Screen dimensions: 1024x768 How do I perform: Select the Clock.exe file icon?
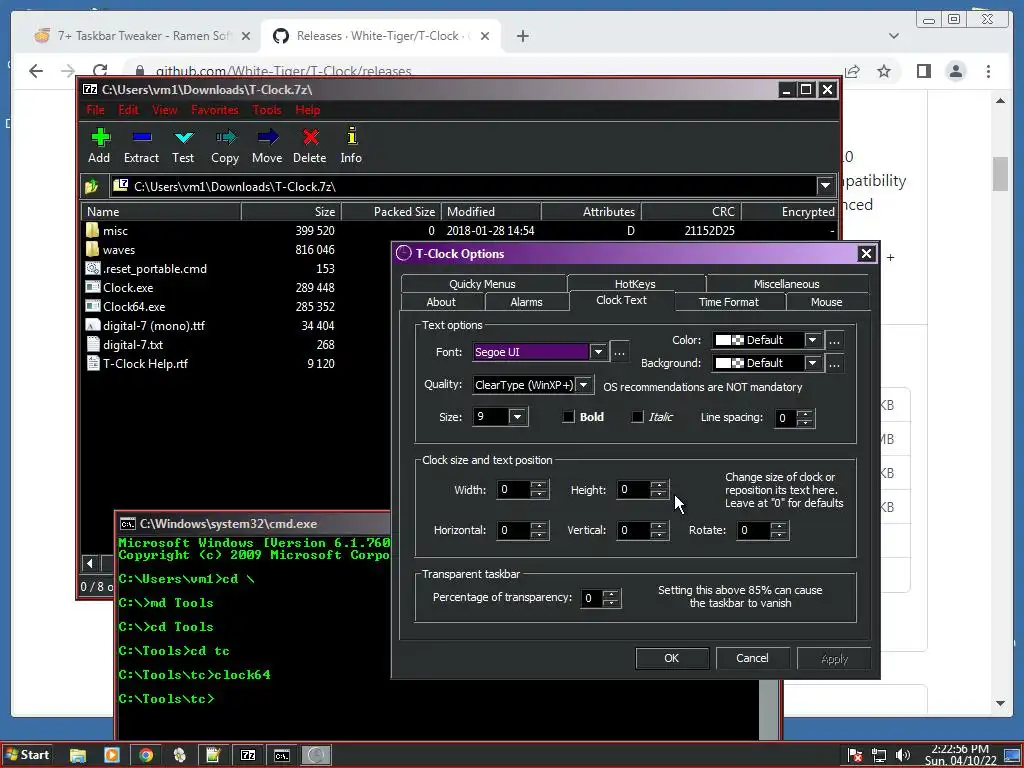pos(93,287)
